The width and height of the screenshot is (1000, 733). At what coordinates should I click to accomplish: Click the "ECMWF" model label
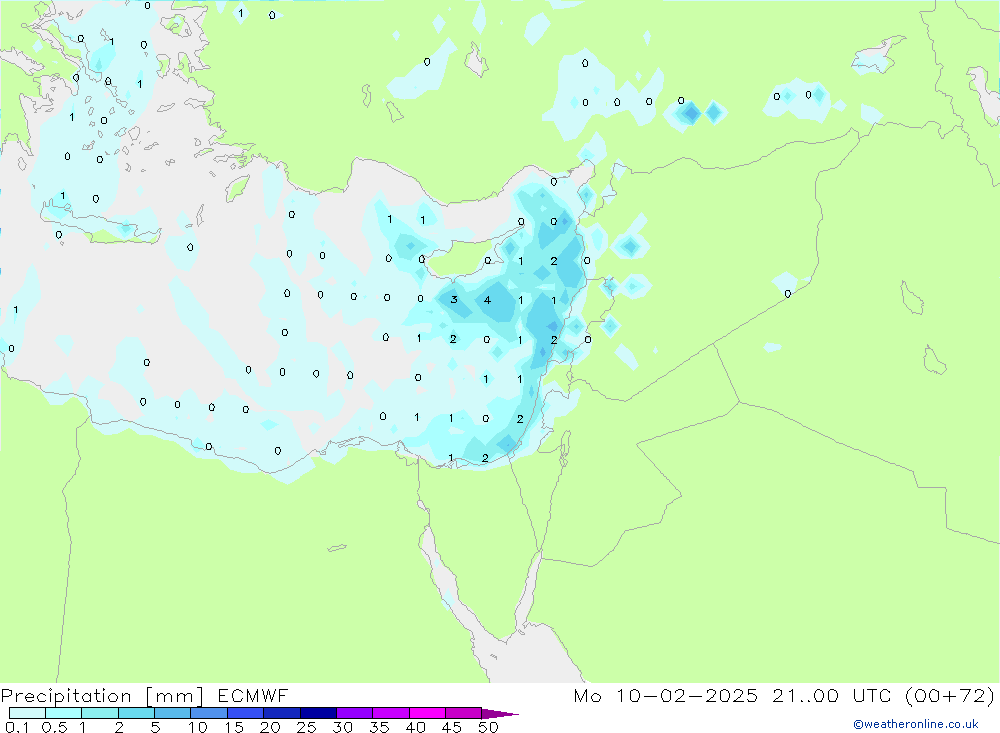point(253,696)
